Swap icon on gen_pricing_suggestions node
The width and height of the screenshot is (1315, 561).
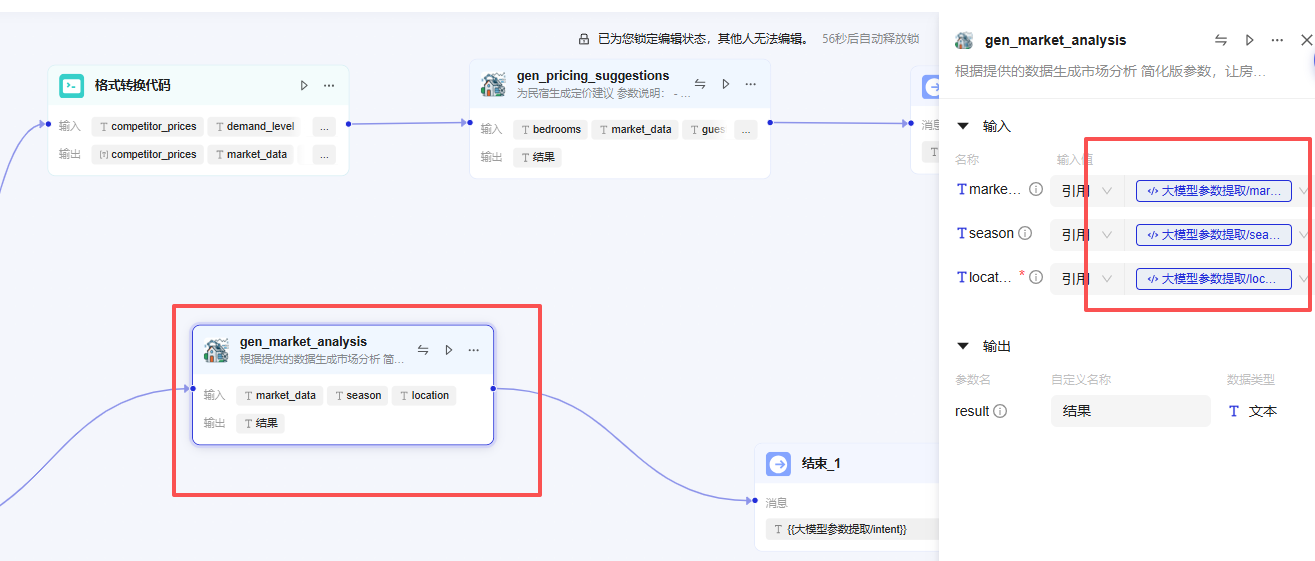[x=700, y=84]
